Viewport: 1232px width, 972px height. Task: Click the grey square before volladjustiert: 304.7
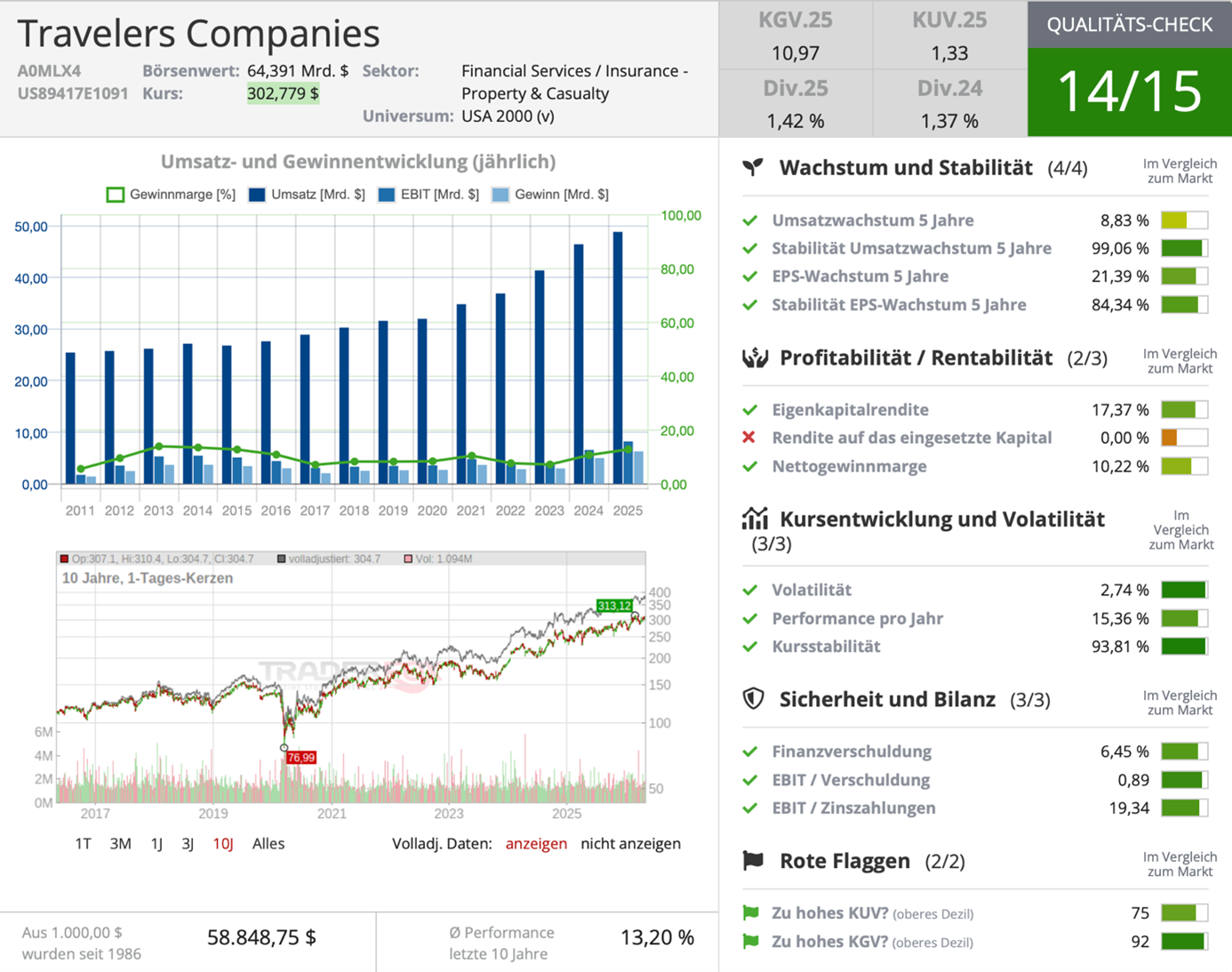tap(282, 558)
